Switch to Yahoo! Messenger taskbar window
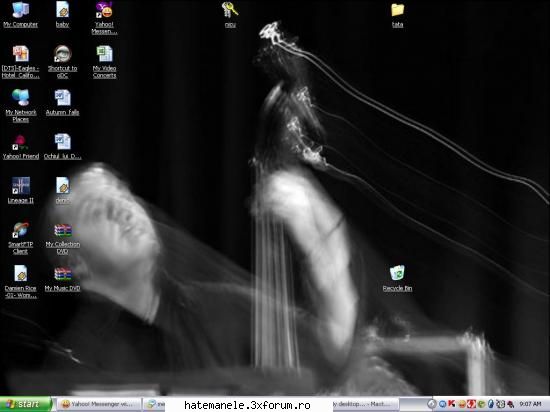550x412 pixels. click(99, 404)
